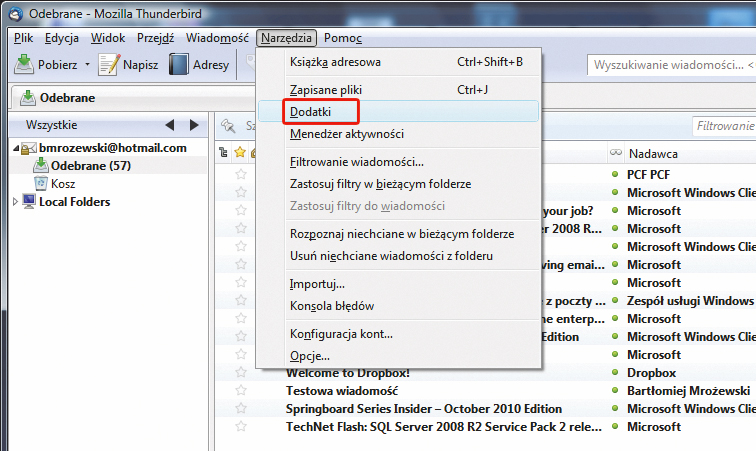The height and width of the screenshot is (451, 756).
Task: Click next folder view right arrow
Action: 194,125
